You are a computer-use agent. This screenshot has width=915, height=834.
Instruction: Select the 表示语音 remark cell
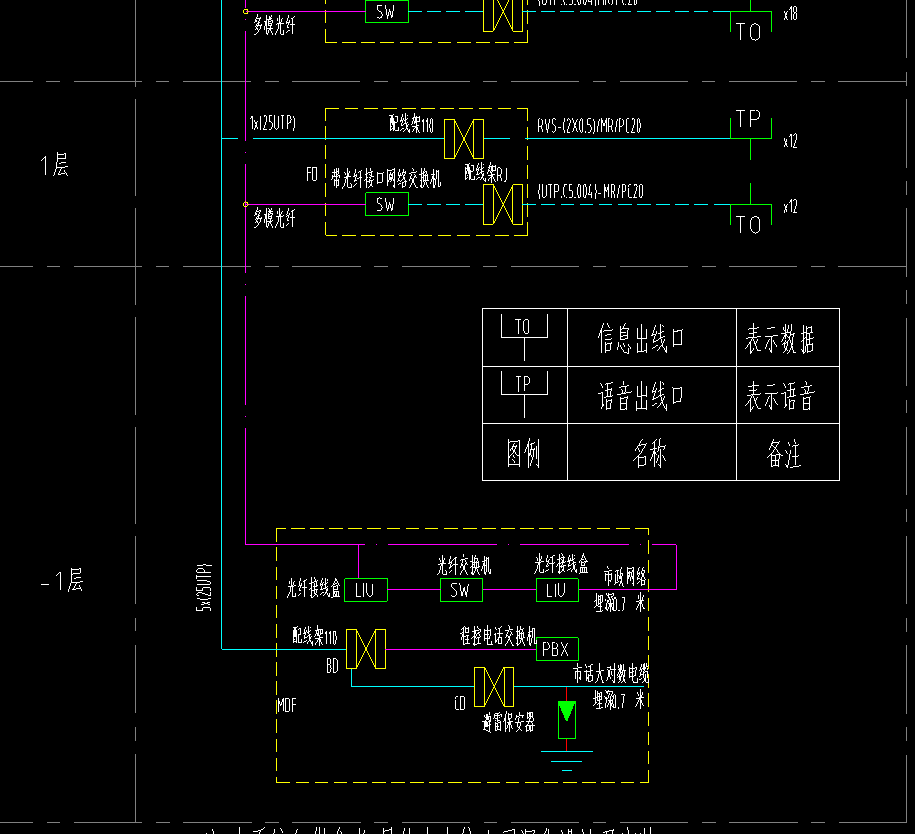click(788, 395)
